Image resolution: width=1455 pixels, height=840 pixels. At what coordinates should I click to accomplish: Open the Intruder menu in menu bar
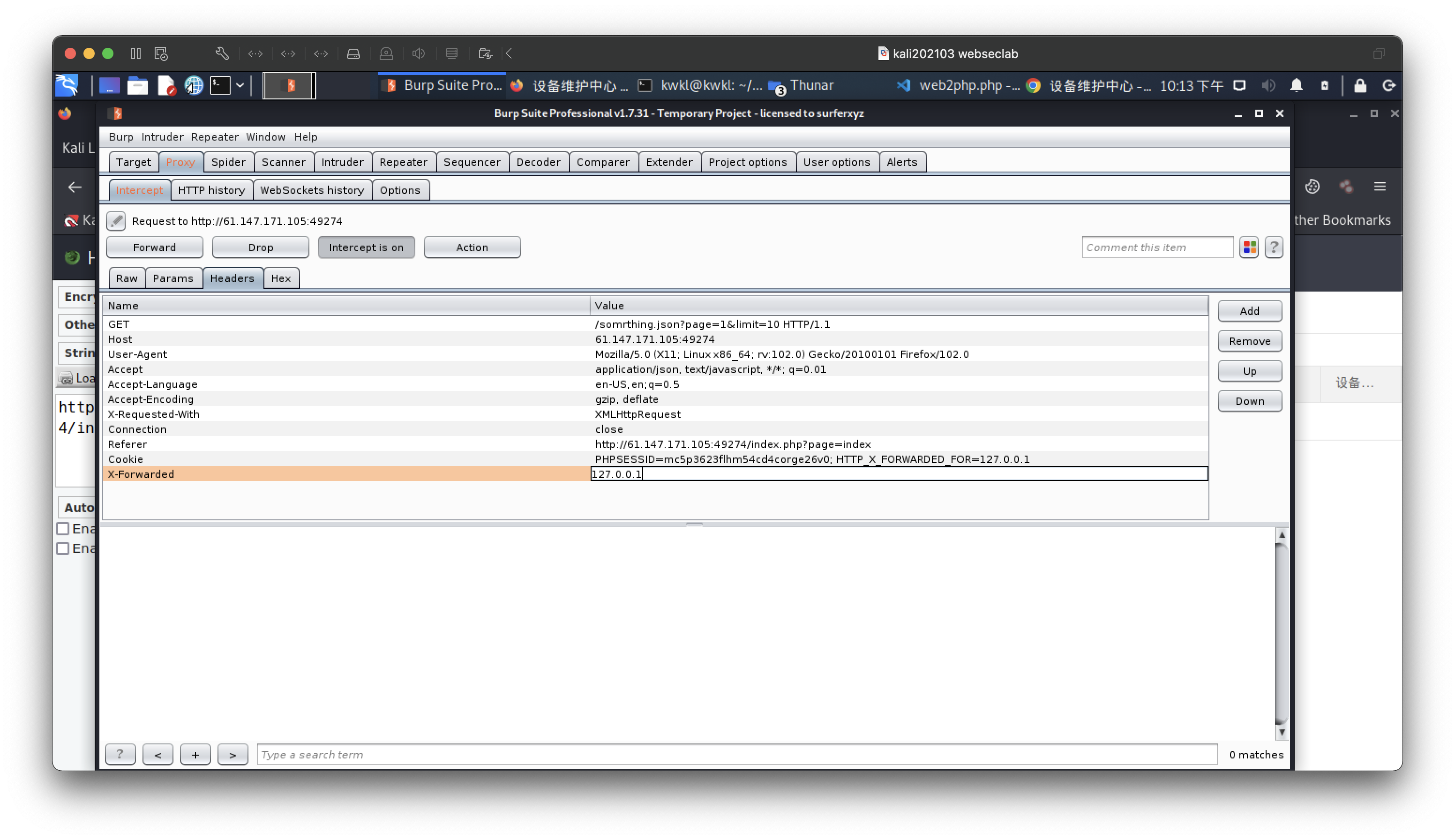pyautogui.click(x=162, y=137)
